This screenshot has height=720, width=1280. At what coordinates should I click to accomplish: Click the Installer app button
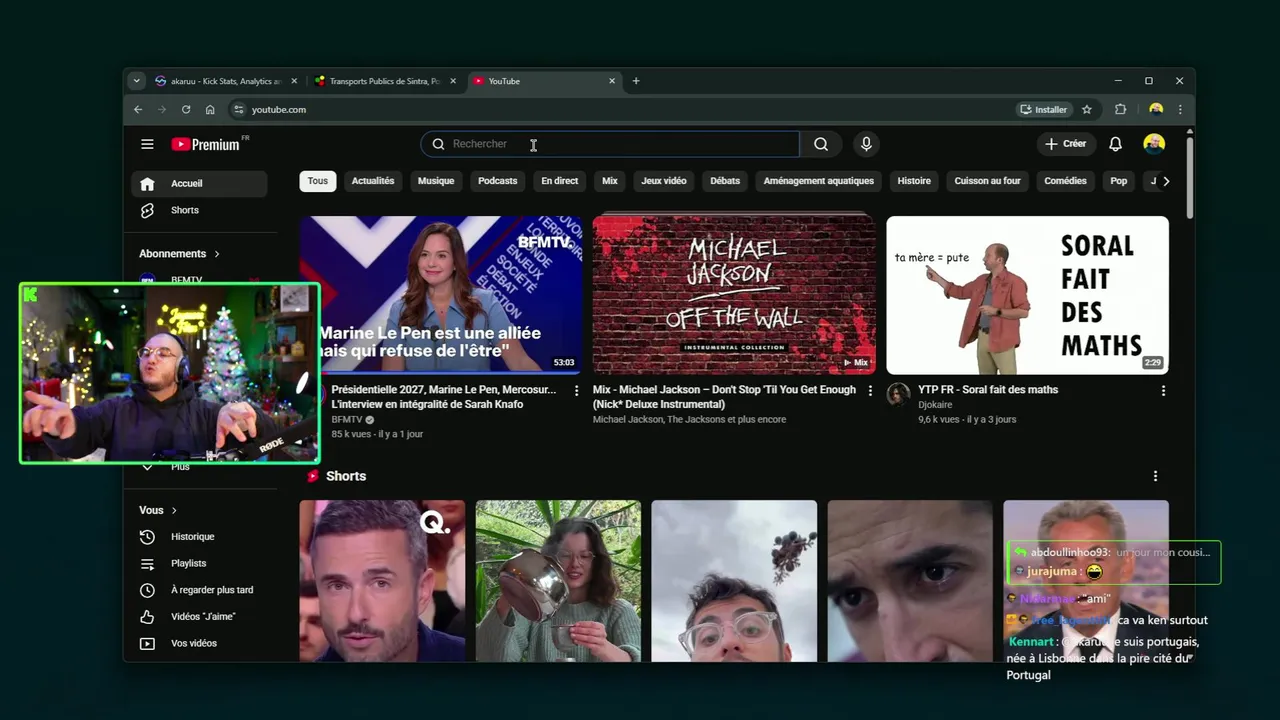click(1044, 109)
